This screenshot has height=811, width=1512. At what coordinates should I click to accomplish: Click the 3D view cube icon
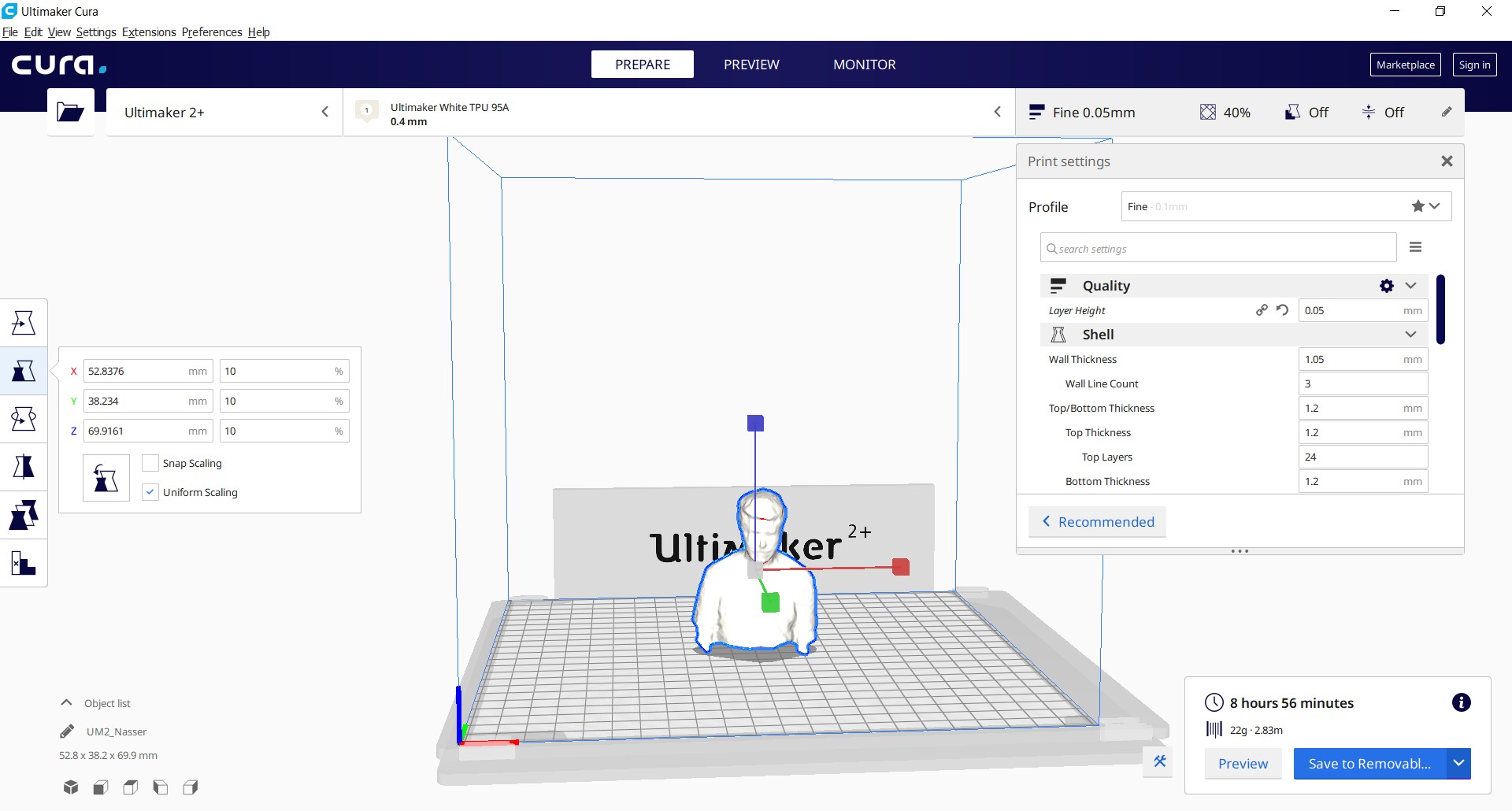pyautogui.click(x=71, y=787)
